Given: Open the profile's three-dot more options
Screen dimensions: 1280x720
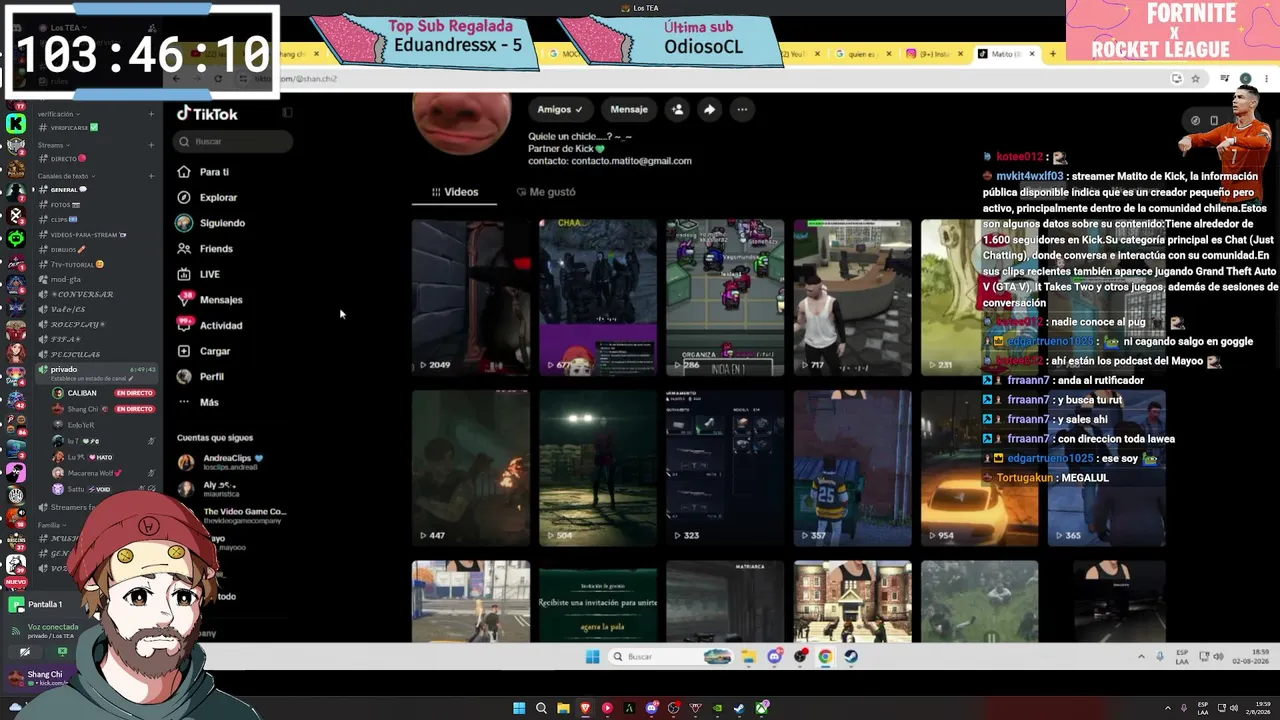Looking at the screenshot, I should coord(742,109).
